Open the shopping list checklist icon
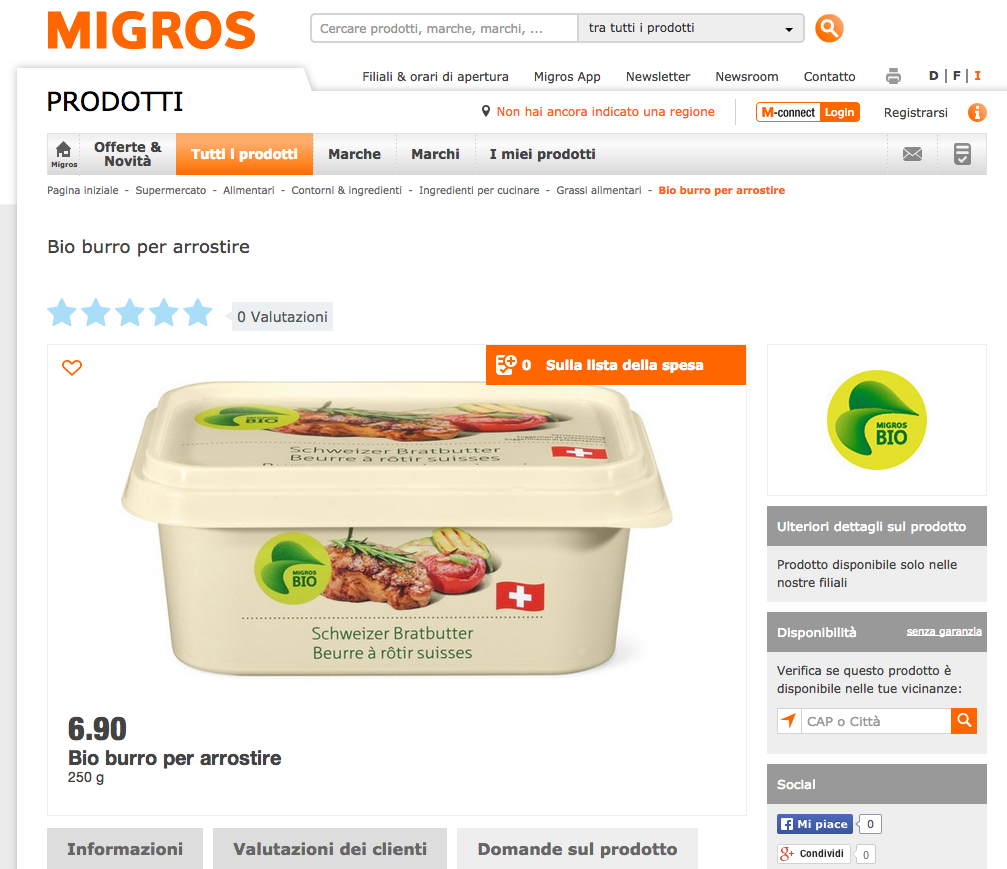 pos(962,154)
